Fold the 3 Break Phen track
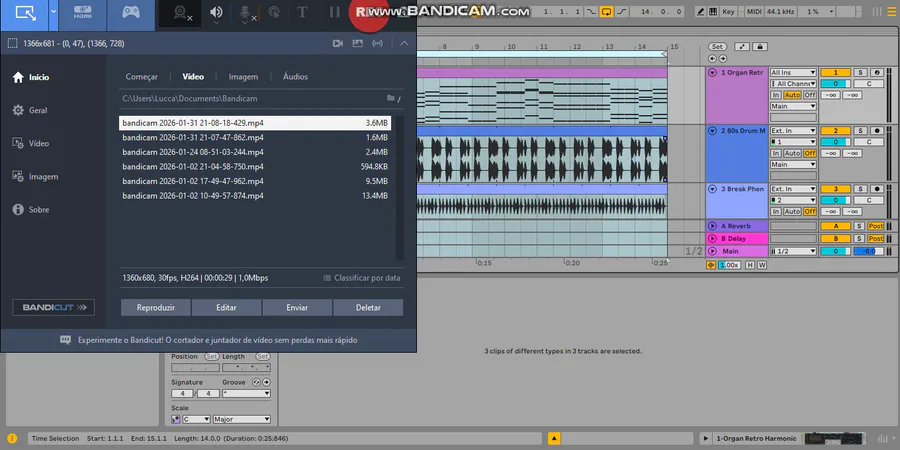Image resolution: width=900 pixels, height=450 pixels. [x=712, y=189]
